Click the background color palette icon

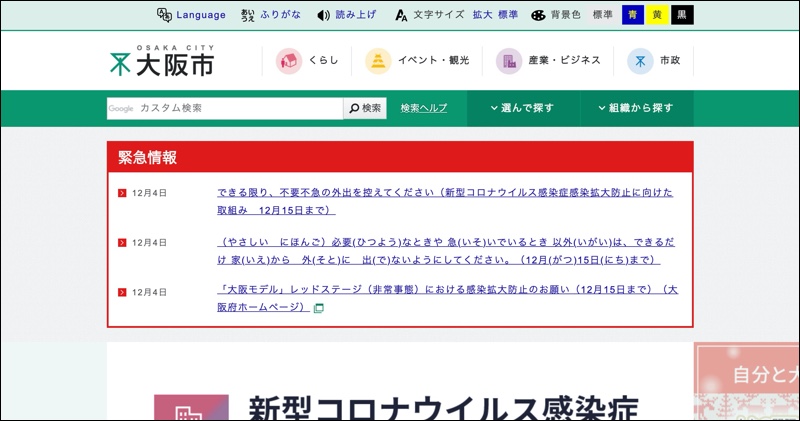coord(538,15)
